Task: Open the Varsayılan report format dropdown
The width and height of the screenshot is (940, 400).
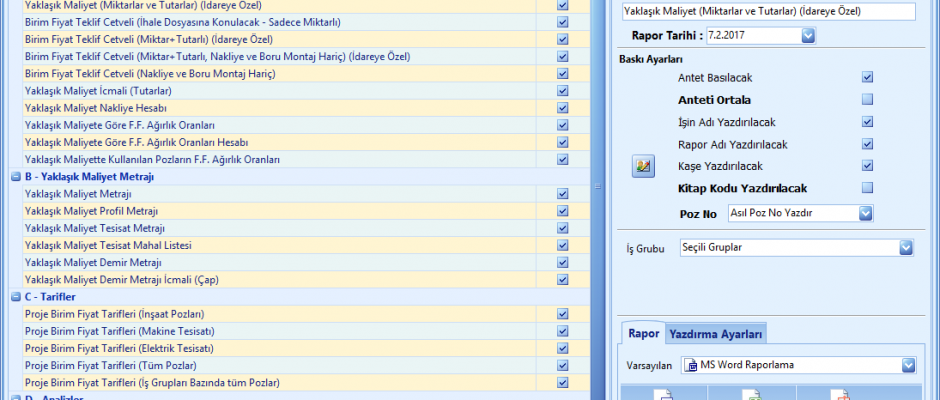Action: pyautogui.click(x=906, y=365)
